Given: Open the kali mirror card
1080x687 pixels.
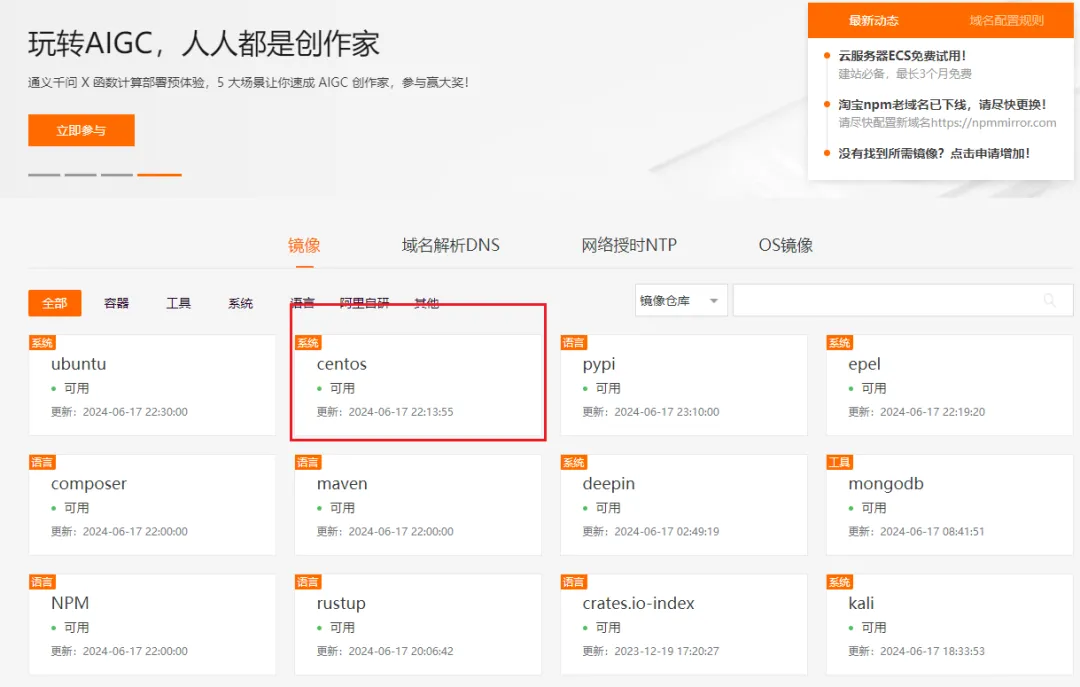Looking at the screenshot, I should [950, 624].
